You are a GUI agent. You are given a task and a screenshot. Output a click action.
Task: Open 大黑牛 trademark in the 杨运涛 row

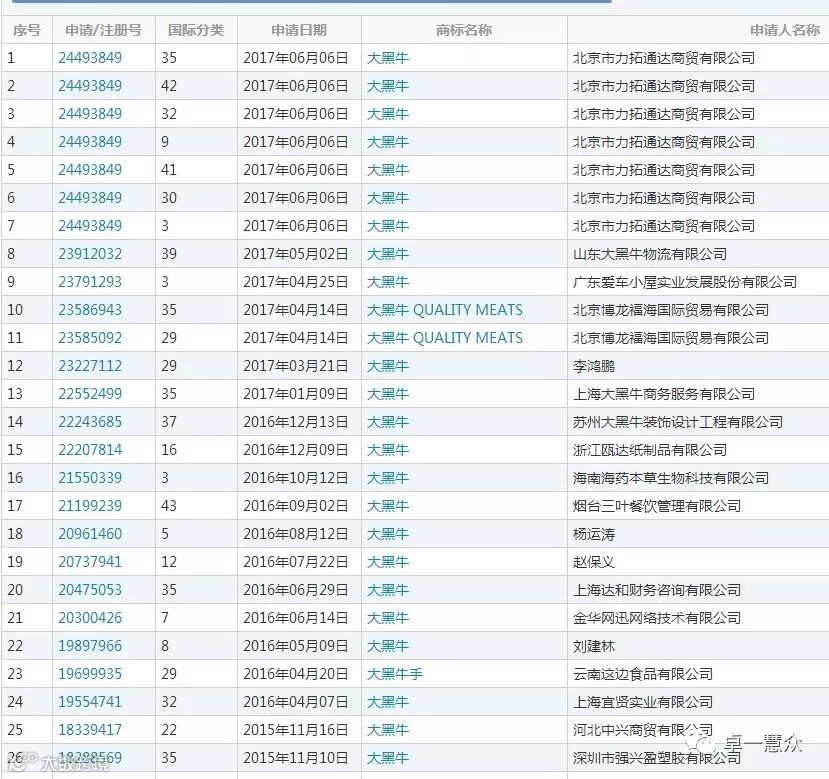pos(388,534)
